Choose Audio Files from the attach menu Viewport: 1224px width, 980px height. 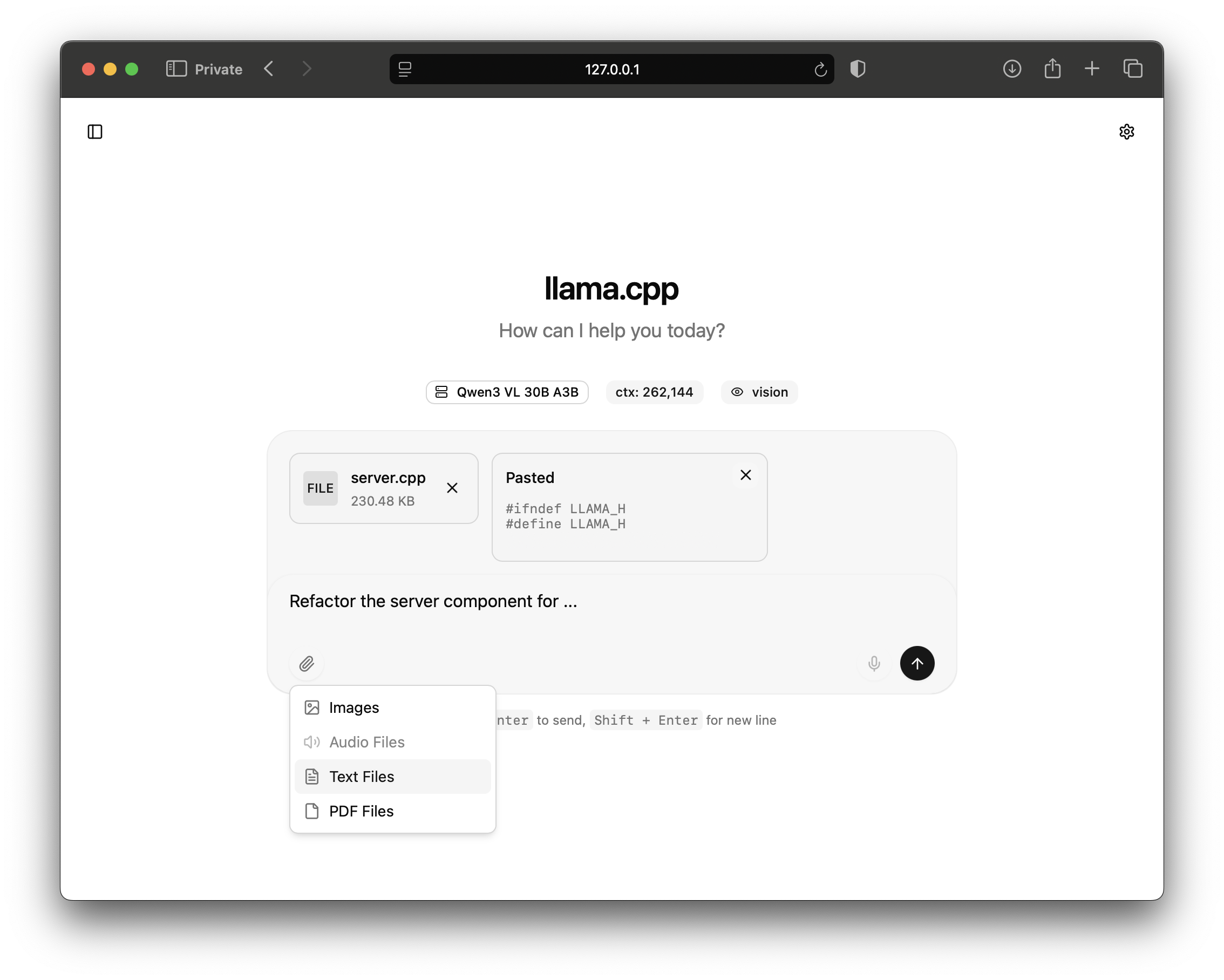(x=392, y=742)
